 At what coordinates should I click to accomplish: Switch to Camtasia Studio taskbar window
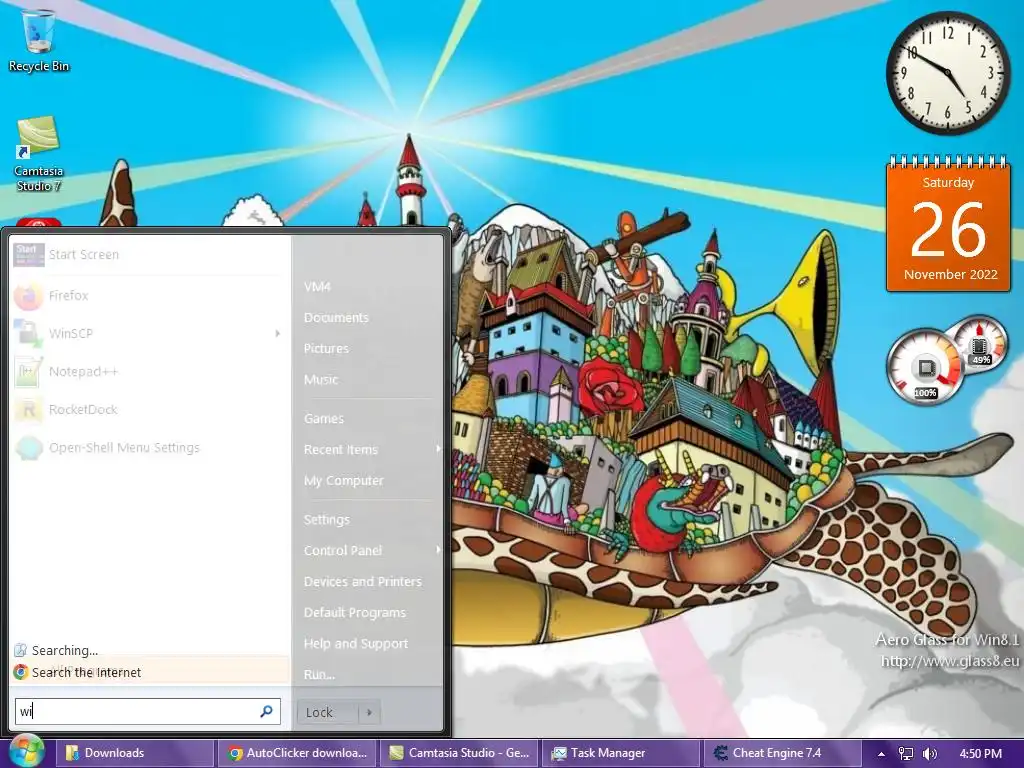coord(458,753)
